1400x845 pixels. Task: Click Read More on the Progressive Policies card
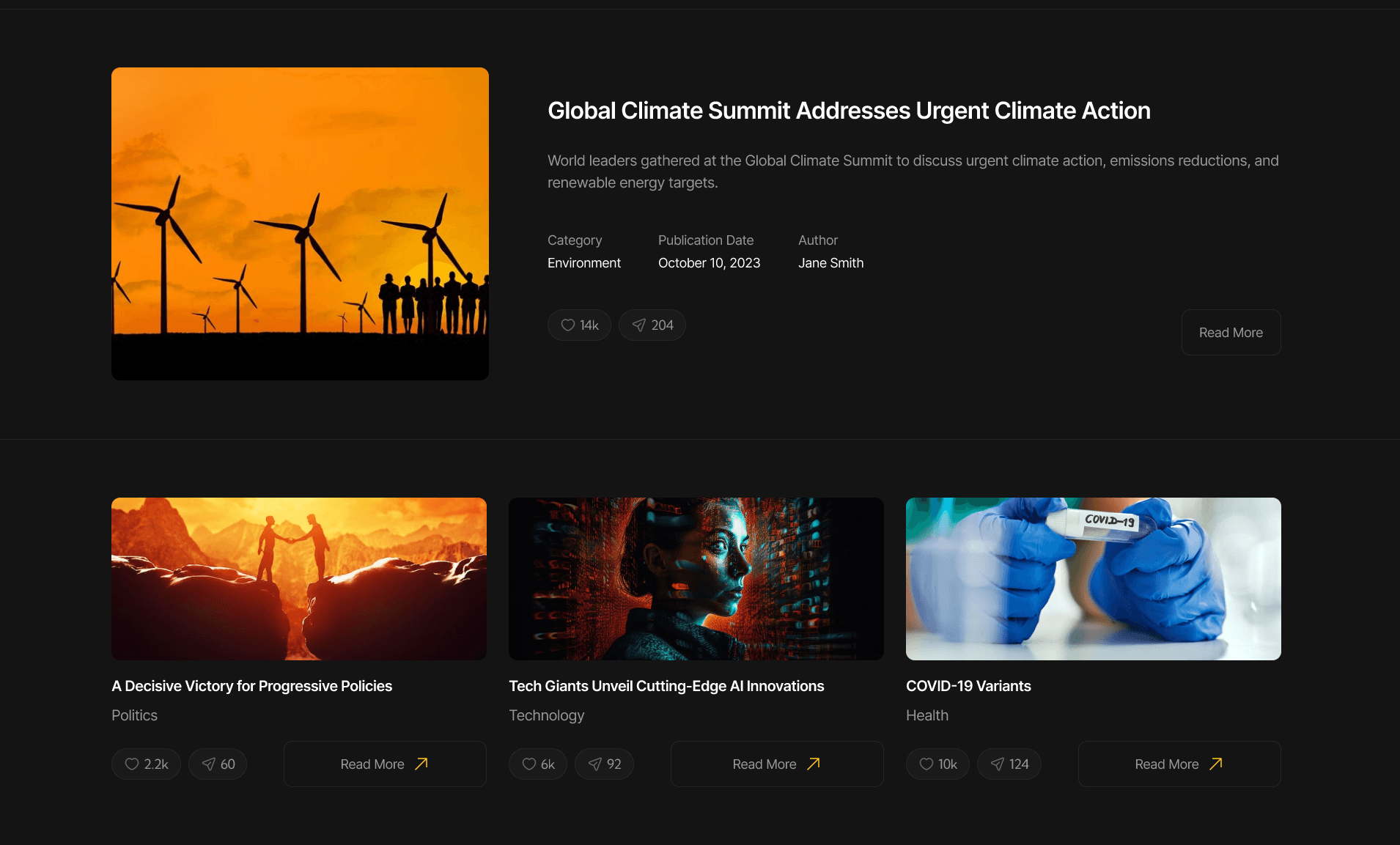pos(384,764)
